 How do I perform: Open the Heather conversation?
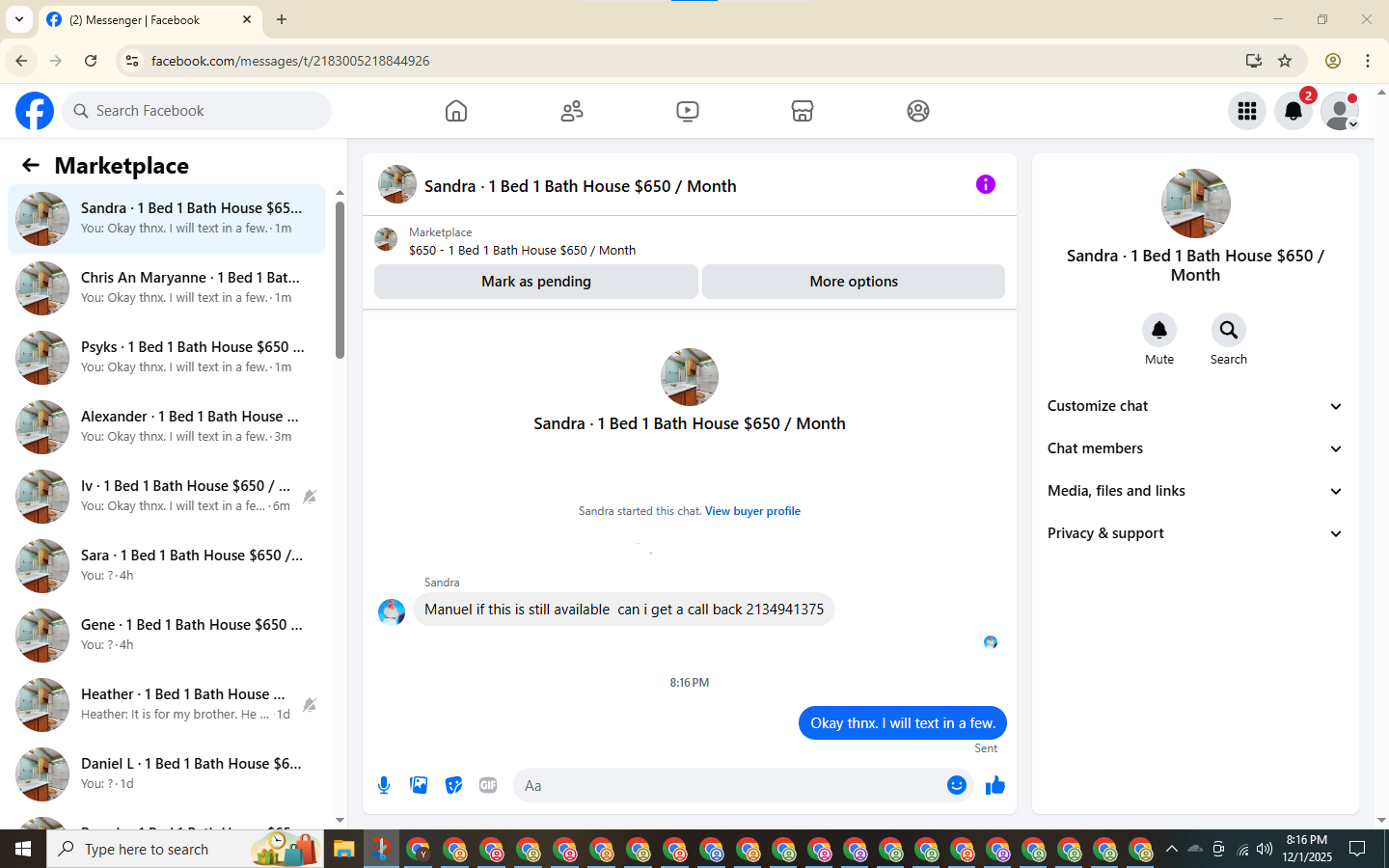click(166, 705)
